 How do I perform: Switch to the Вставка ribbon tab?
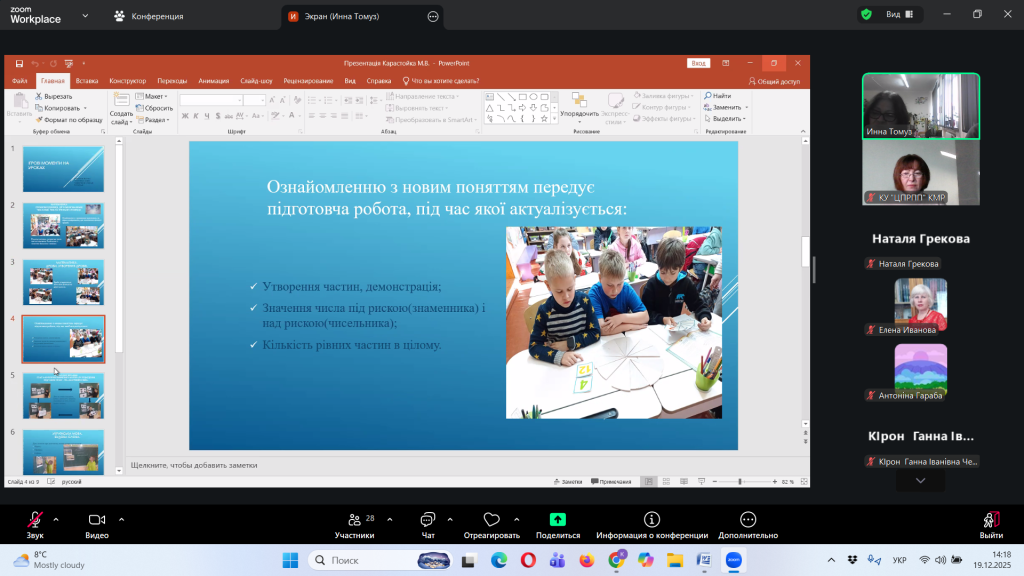(87, 81)
